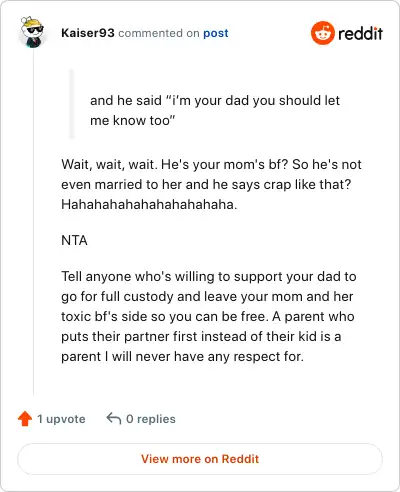Open the blue "post" link
Screen dimensions: 400x492
point(216,33)
